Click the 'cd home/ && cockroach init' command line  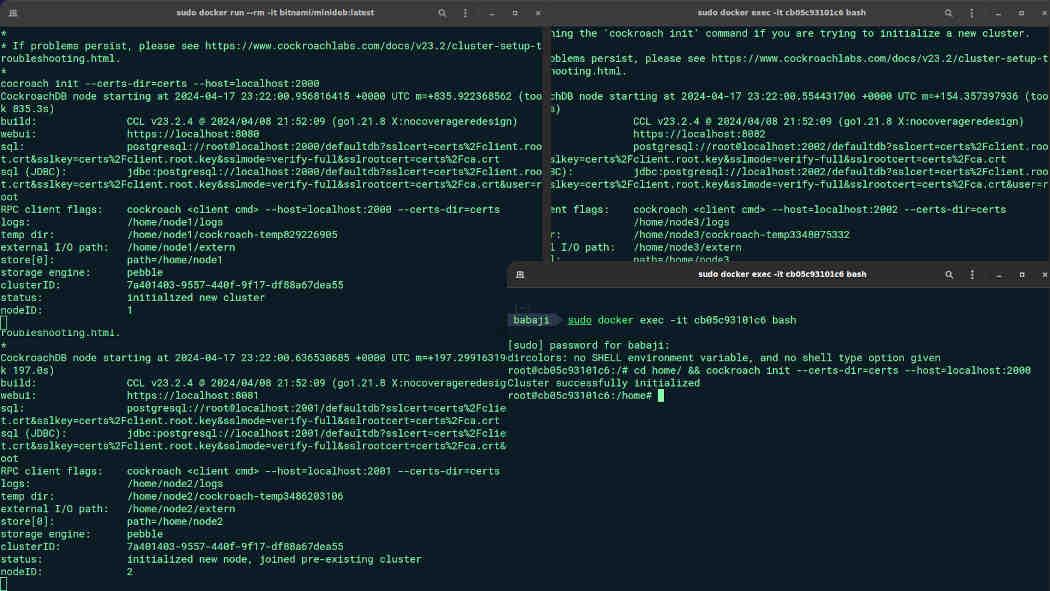coord(832,370)
